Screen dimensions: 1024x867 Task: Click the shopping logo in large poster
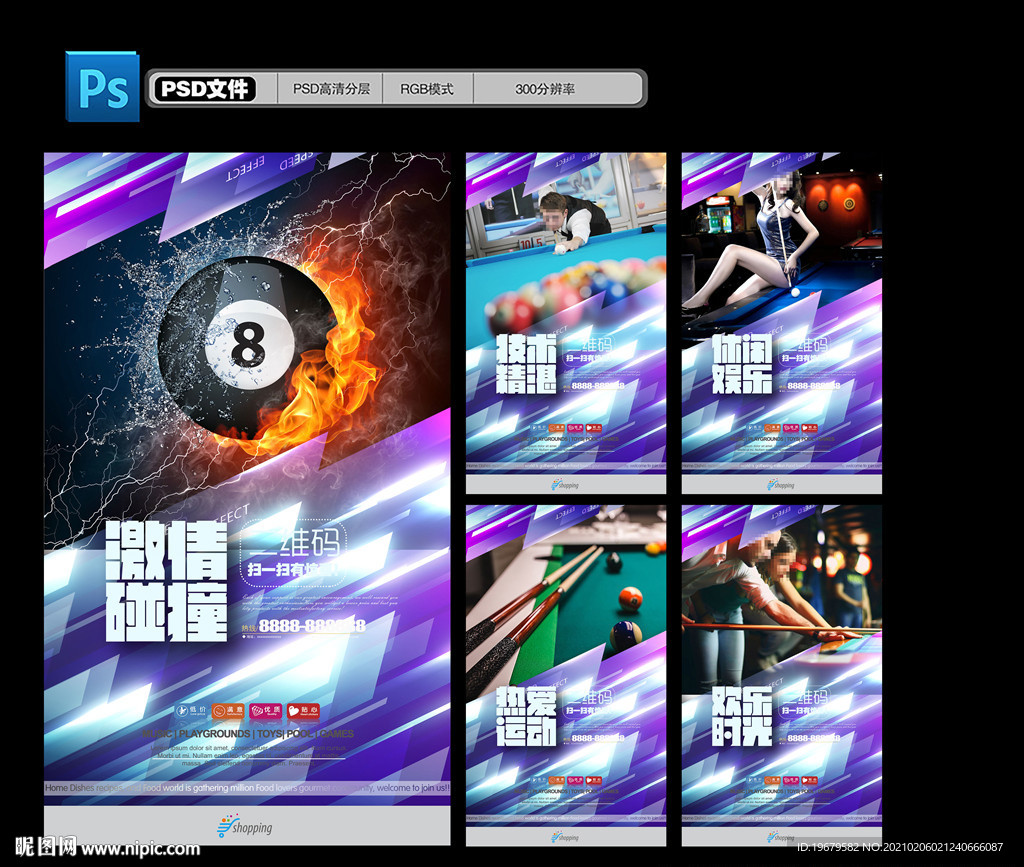[x=245, y=827]
